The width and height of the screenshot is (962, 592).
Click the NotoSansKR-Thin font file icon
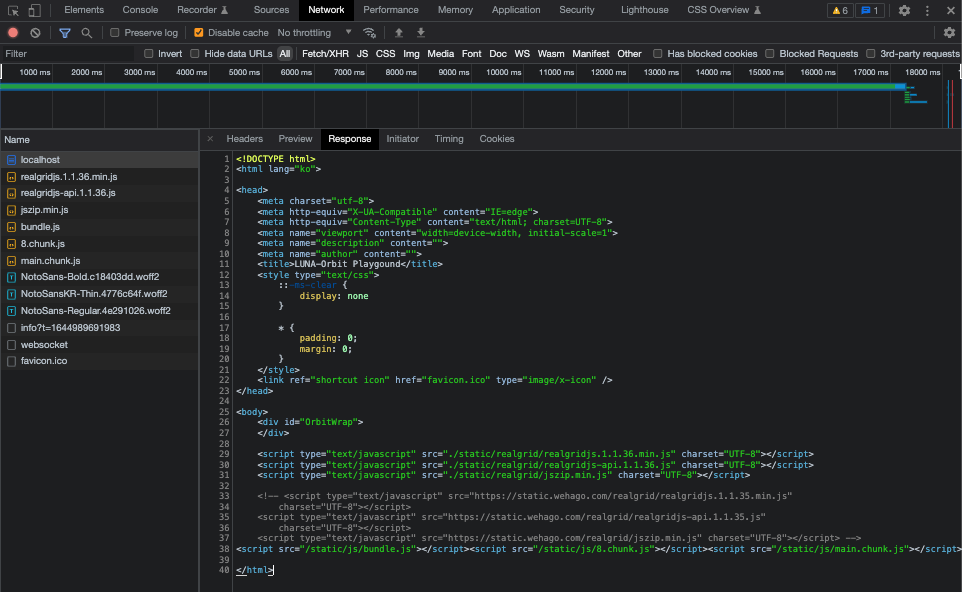(11, 294)
